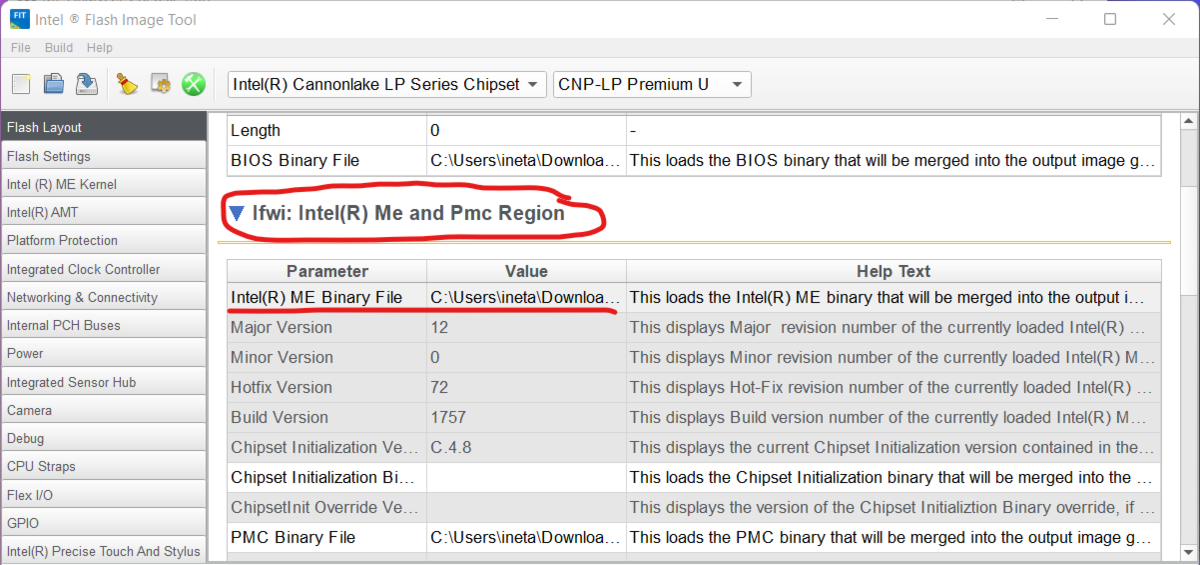Open the Build menu
The image size is (1200, 565).
59,48
